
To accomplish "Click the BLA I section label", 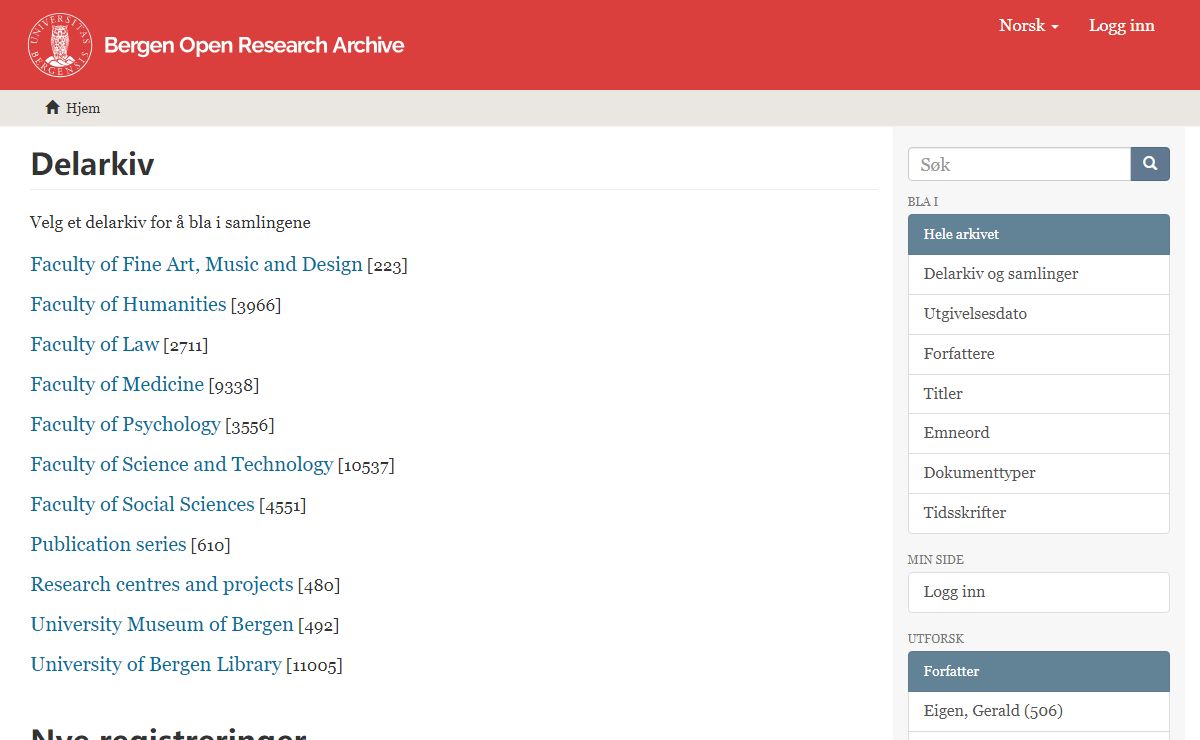I will (x=923, y=201).
